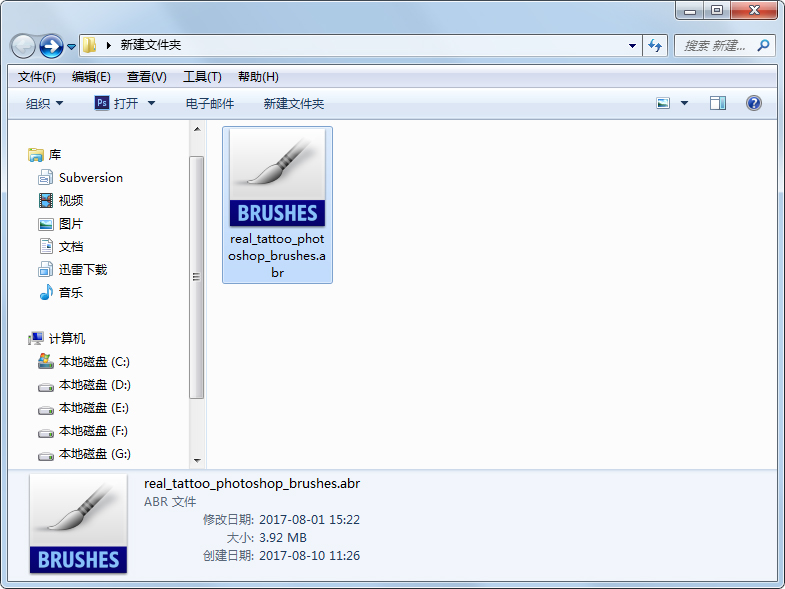Click the Back navigation arrow
The image size is (785, 589).
pos(23,47)
